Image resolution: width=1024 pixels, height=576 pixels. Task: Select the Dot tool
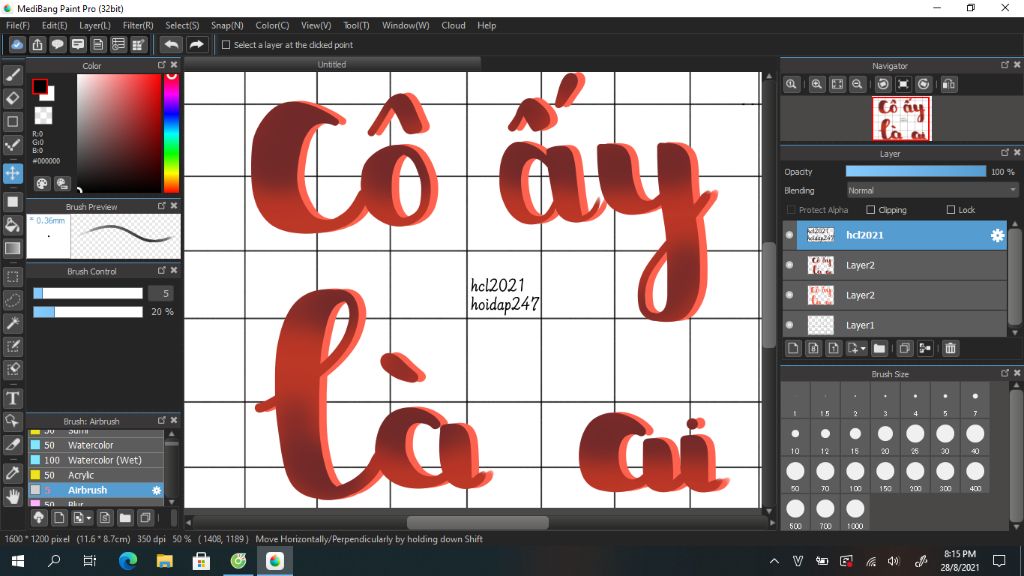[12, 145]
